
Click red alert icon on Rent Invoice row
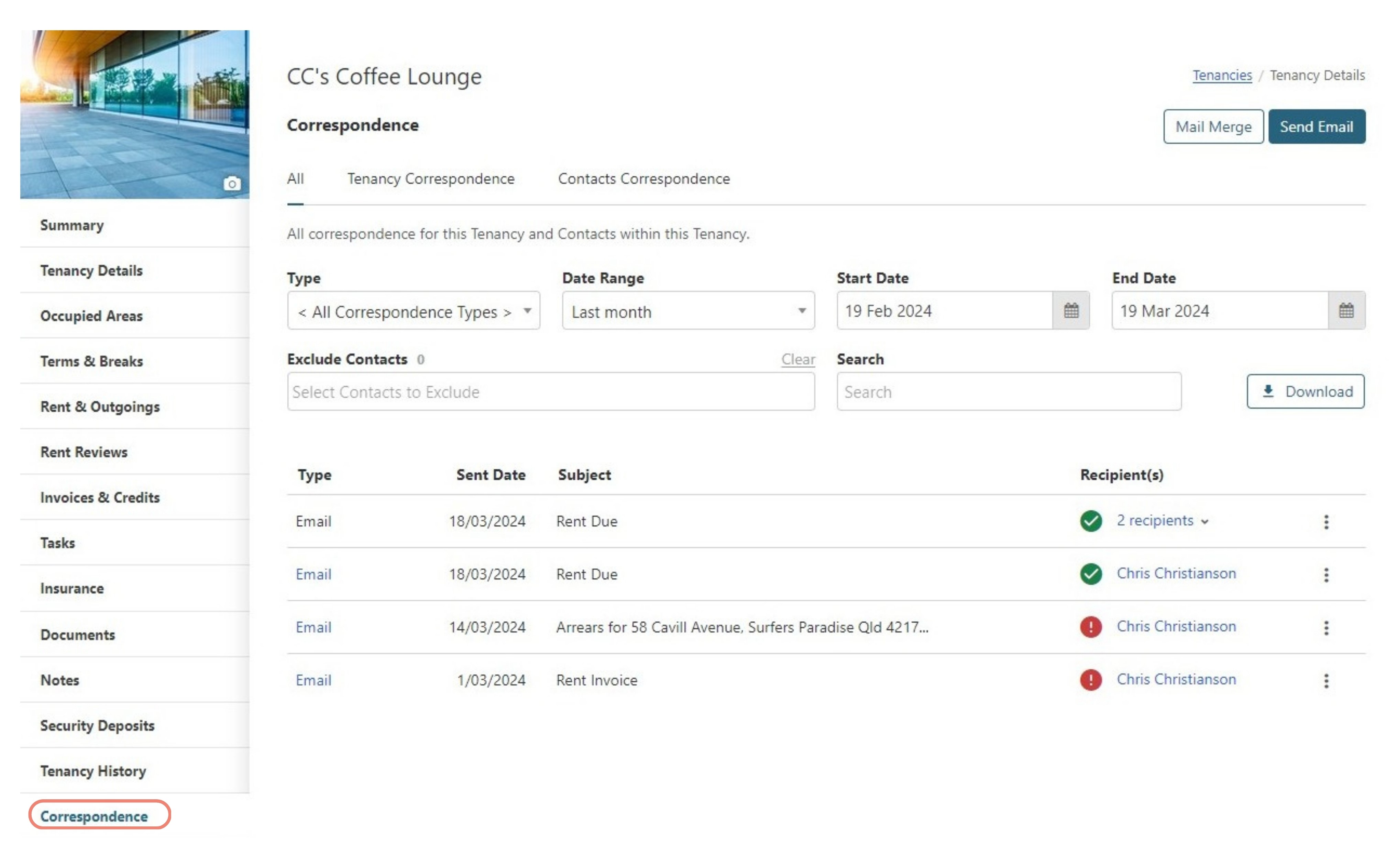1091,680
